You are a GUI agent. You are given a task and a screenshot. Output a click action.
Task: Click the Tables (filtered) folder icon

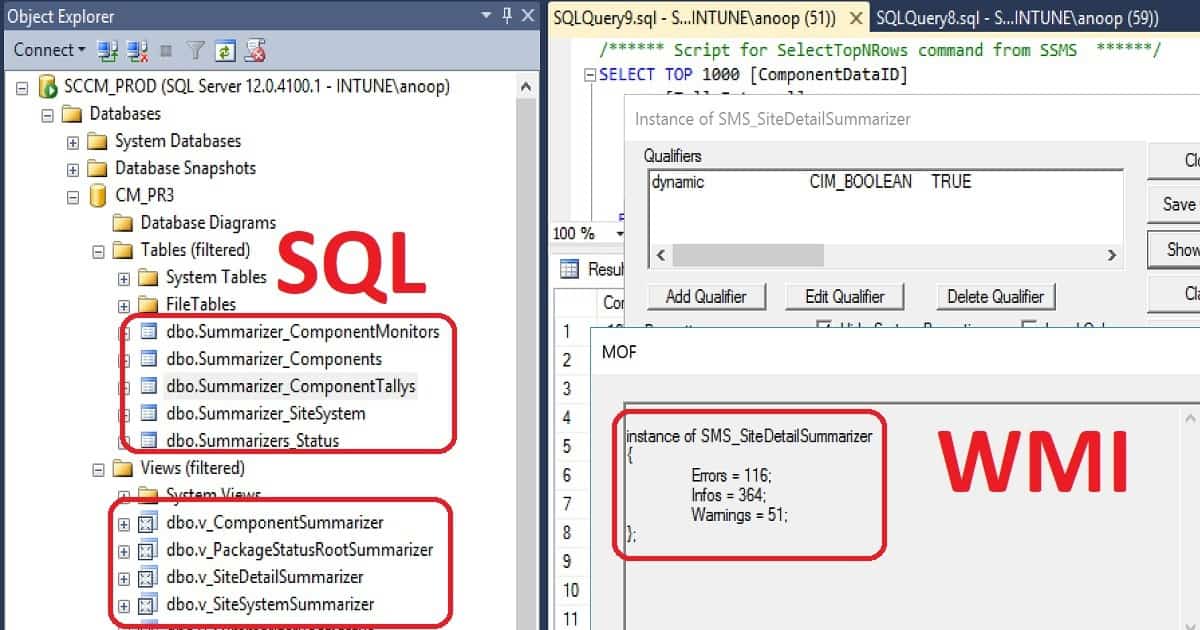click(x=124, y=250)
